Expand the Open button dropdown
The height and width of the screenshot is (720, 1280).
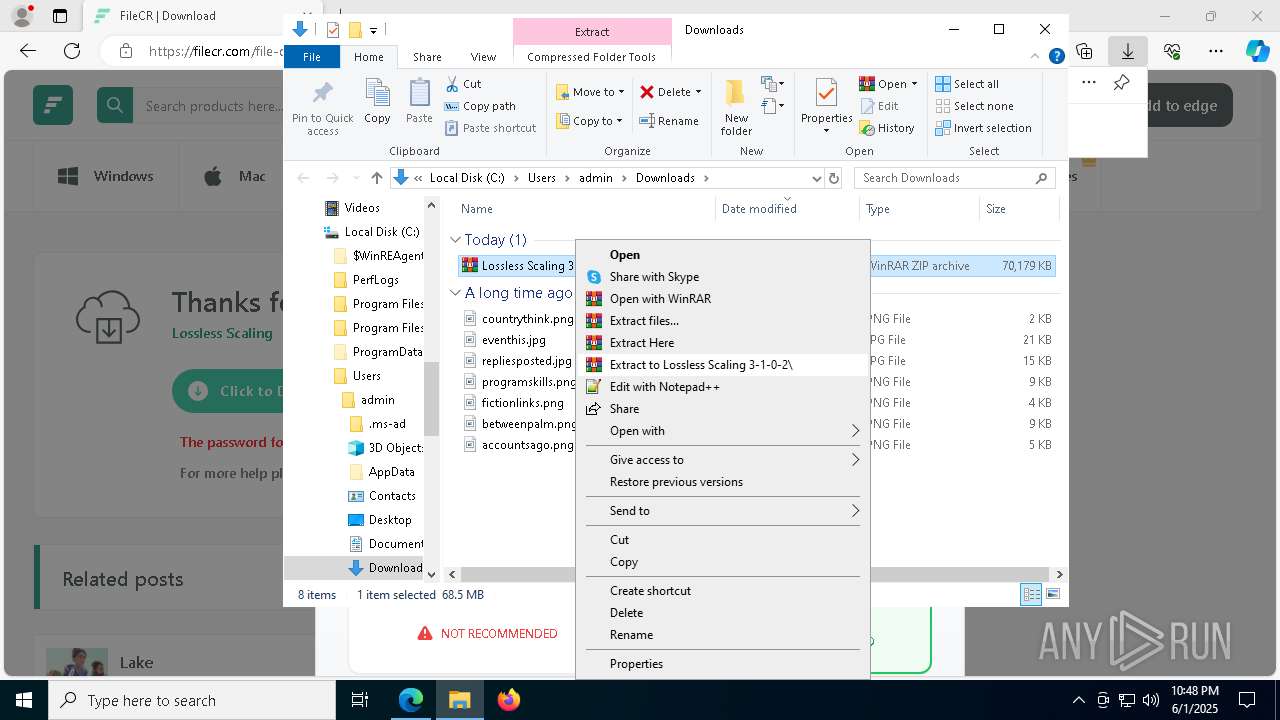click(x=914, y=84)
